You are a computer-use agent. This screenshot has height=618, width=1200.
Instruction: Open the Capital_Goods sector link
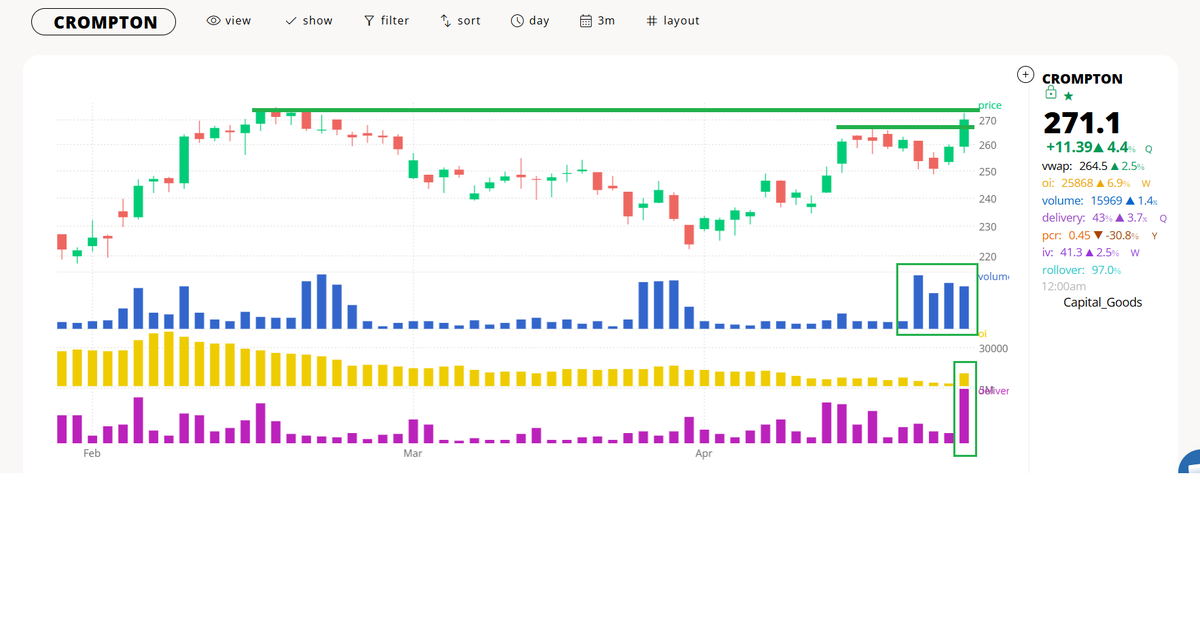point(1102,302)
